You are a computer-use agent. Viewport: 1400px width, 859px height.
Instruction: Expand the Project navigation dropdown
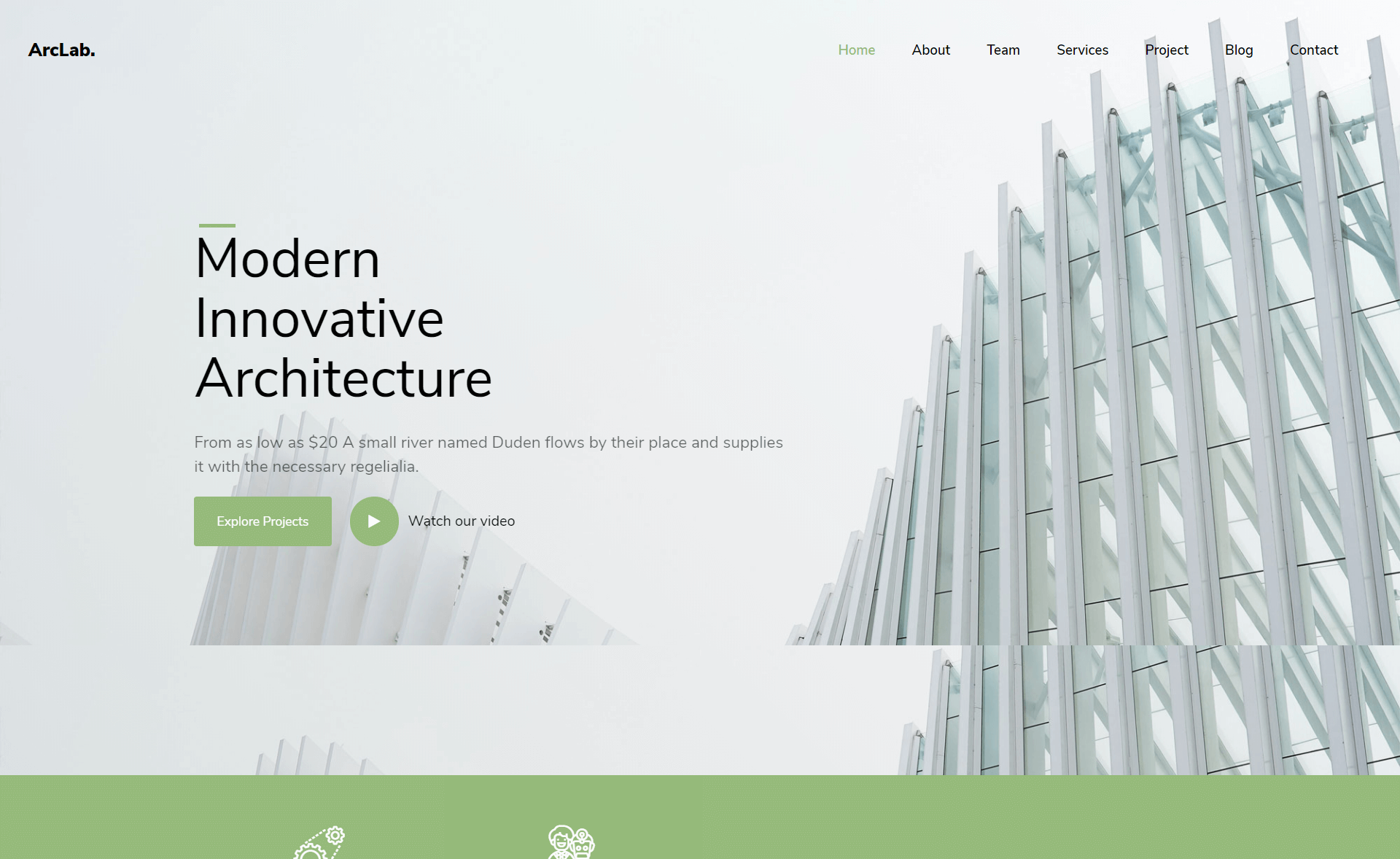click(x=1166, y=50)
